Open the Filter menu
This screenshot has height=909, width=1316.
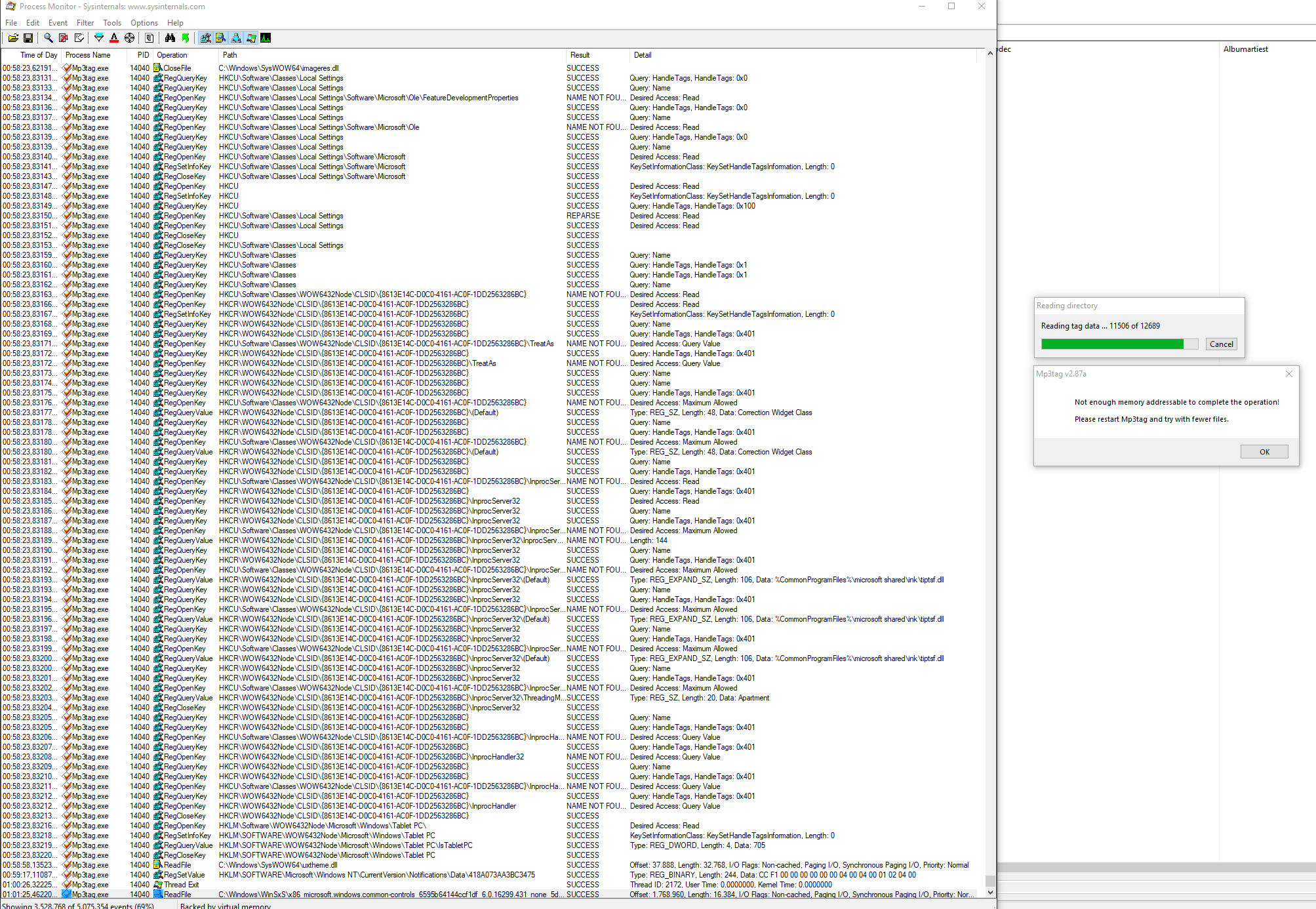coord(85,23)
